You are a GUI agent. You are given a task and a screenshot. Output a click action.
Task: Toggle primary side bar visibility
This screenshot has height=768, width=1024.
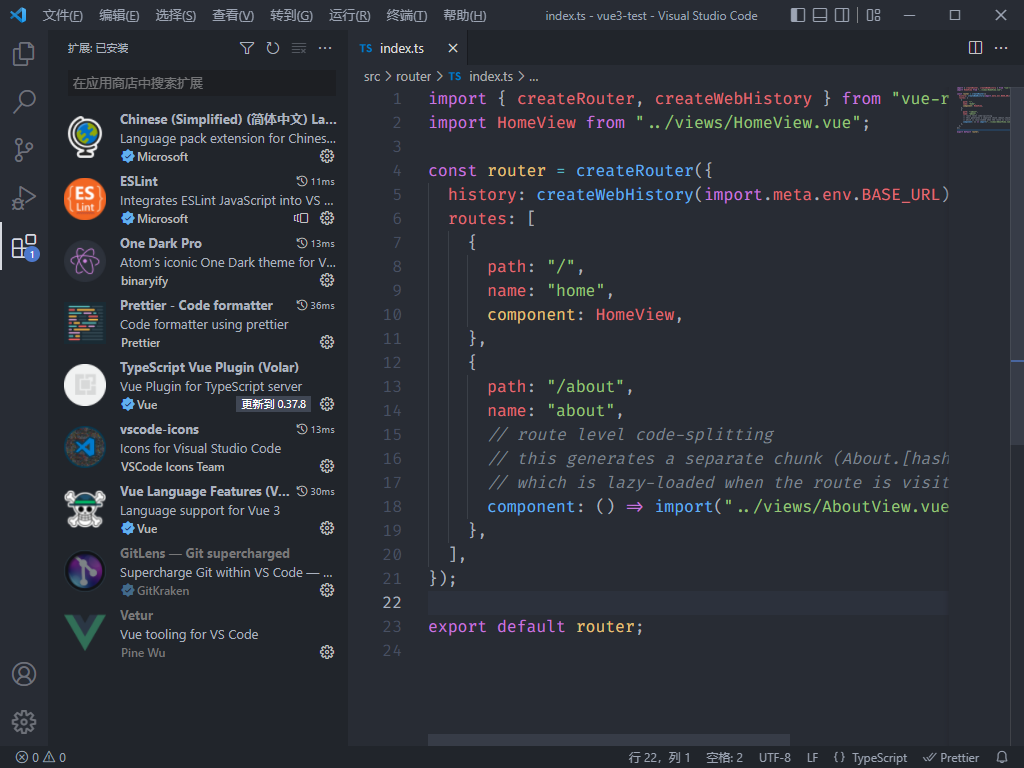(x=797, y=15)
